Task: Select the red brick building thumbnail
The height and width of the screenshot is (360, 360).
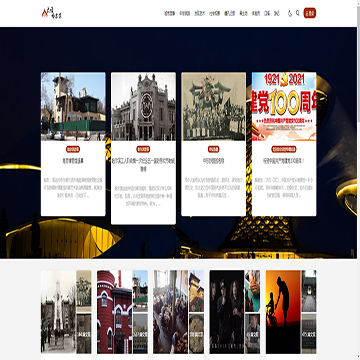Action: pos(114,312)
